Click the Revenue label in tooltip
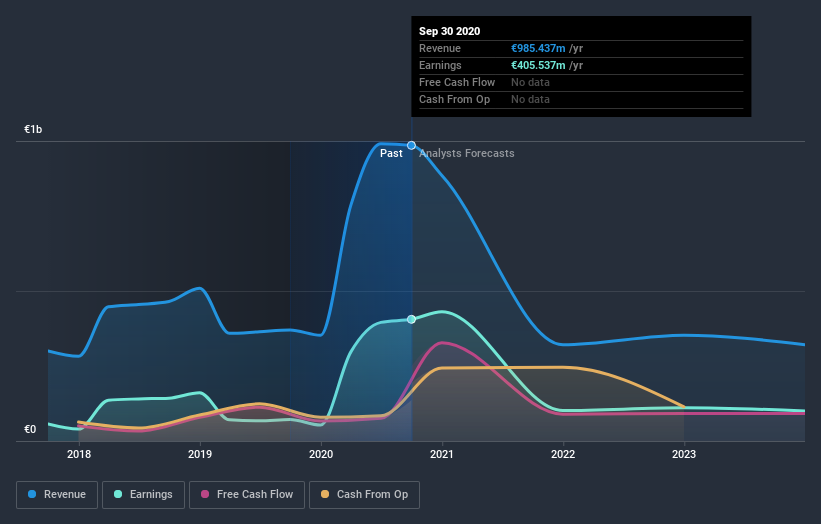 coord(440,48)
